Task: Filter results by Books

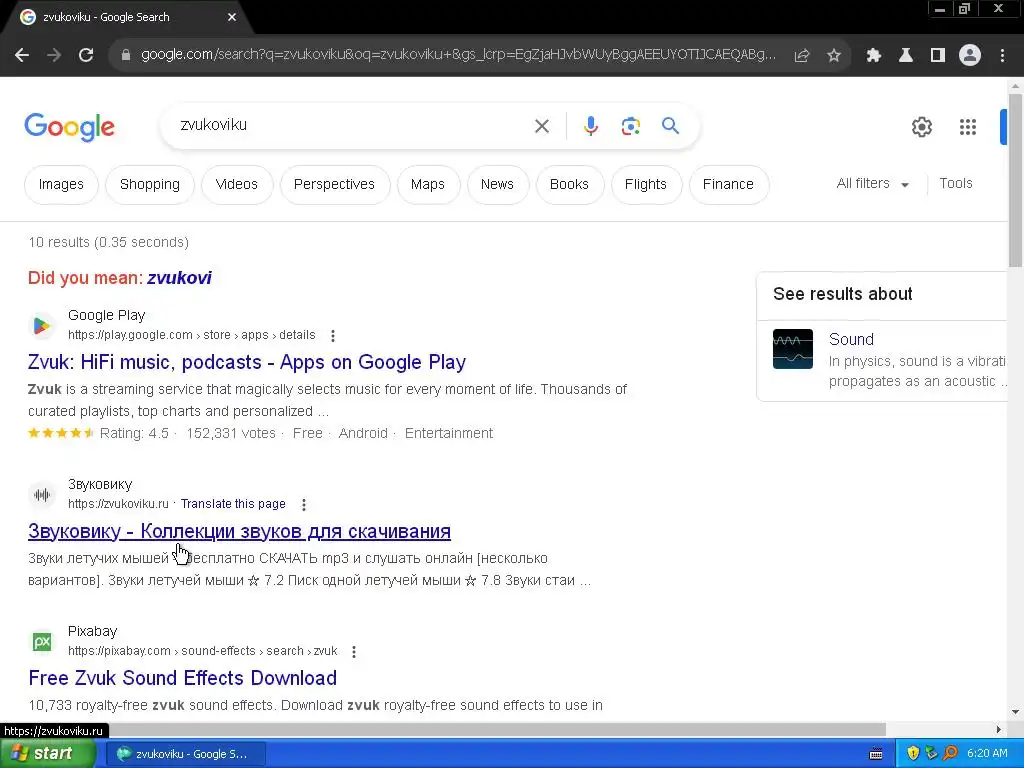Action: point(569,185)
